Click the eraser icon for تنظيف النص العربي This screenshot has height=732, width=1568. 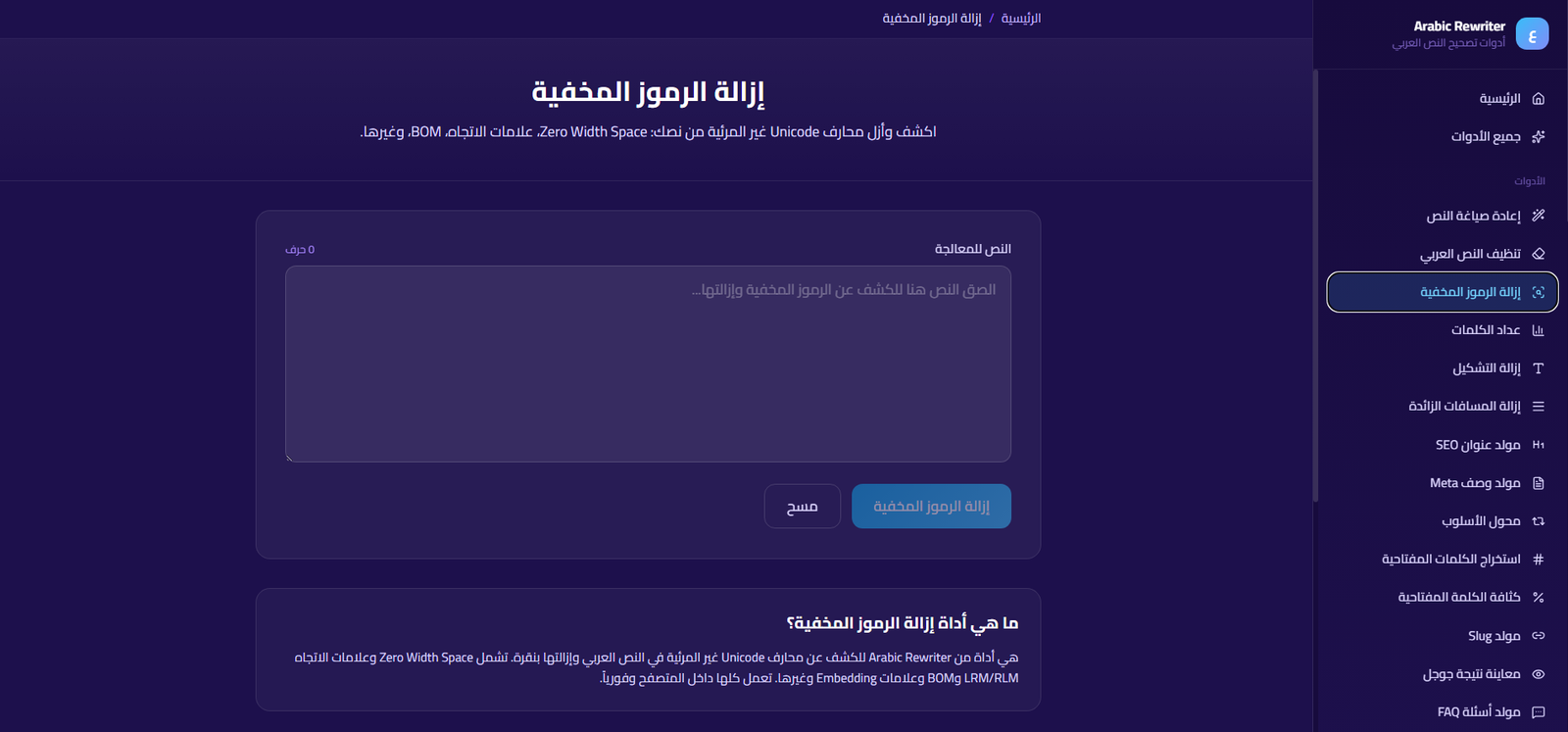point(1539,254)
